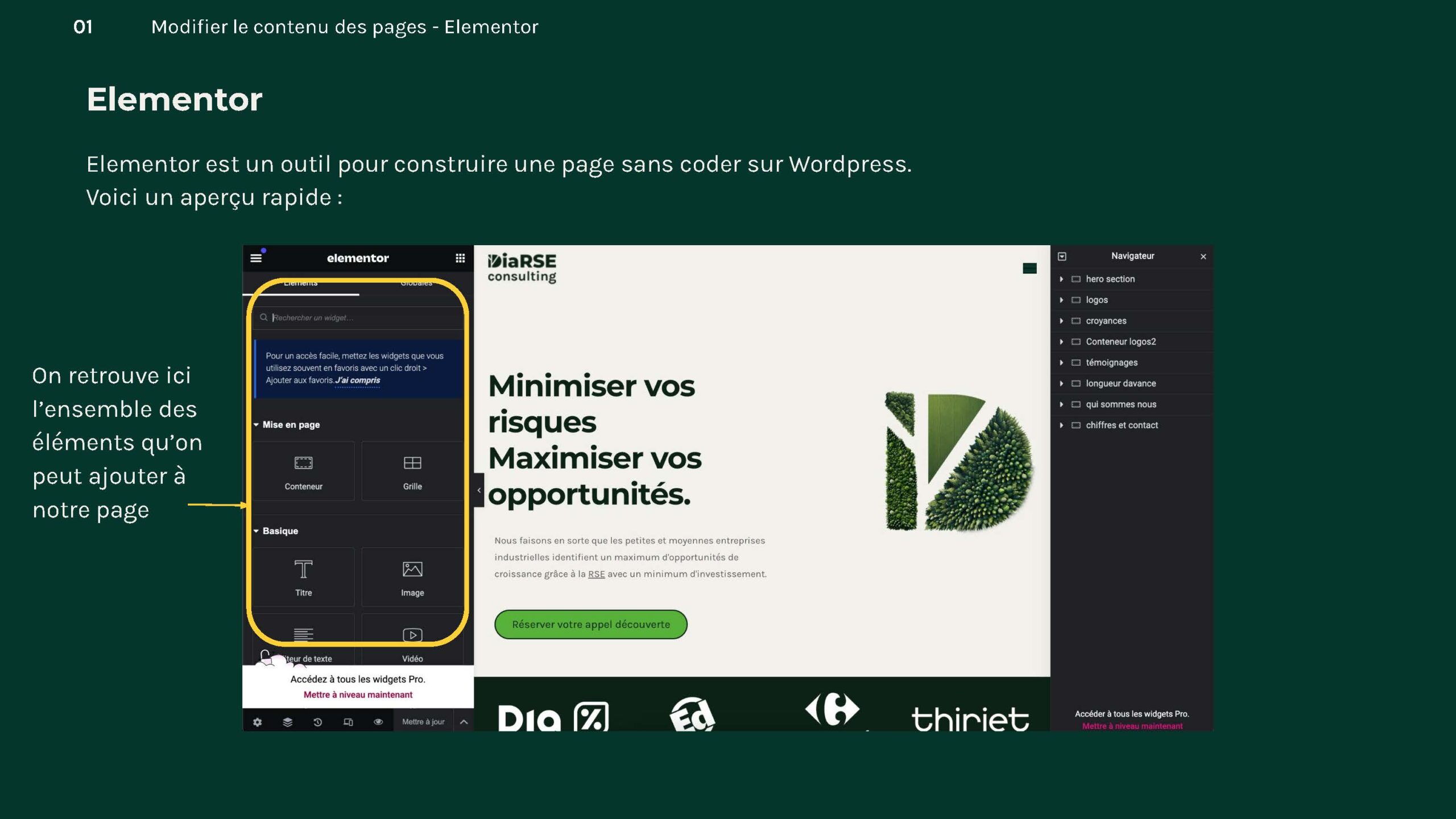
Task: Click the J'ai compris link
Action: (358, 380)
